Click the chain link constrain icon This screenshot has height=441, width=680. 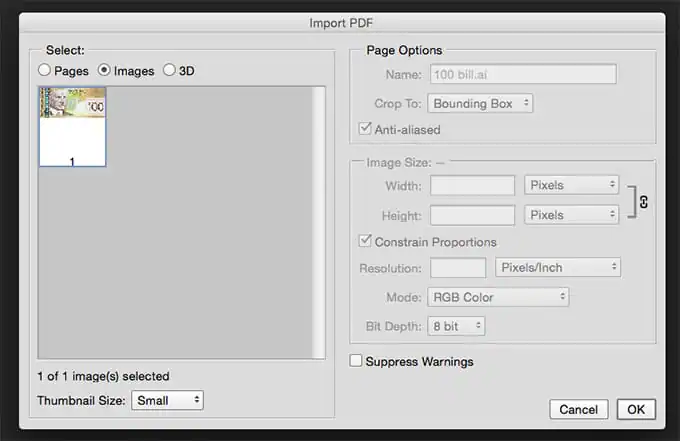tap(643, 202)
